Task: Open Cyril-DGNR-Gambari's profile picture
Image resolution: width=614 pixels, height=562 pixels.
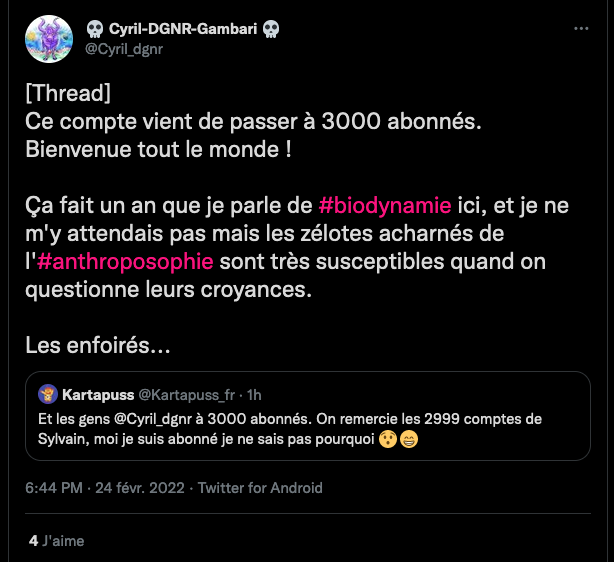Action: tap(49, 39)
